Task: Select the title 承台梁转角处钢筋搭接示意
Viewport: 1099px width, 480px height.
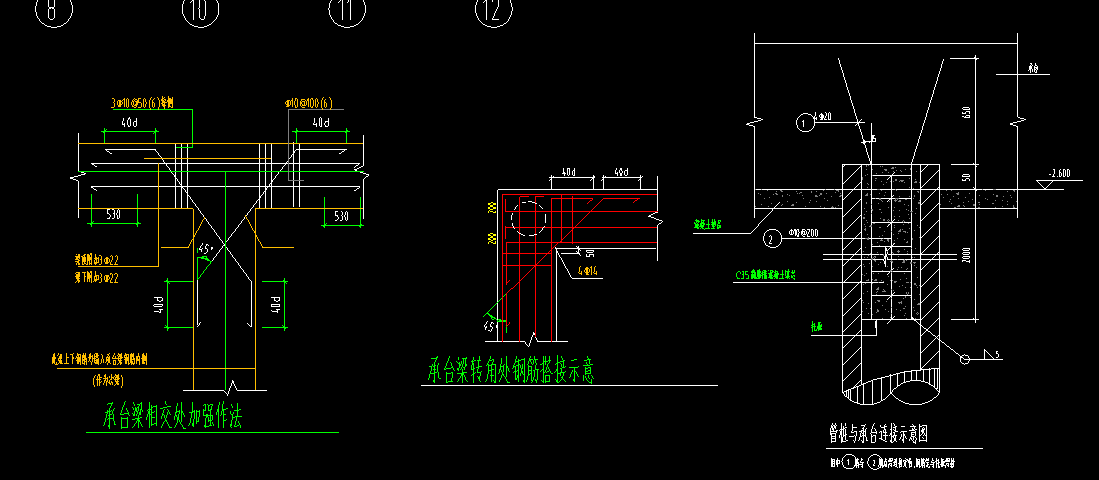Action: [x=511, y=371]
